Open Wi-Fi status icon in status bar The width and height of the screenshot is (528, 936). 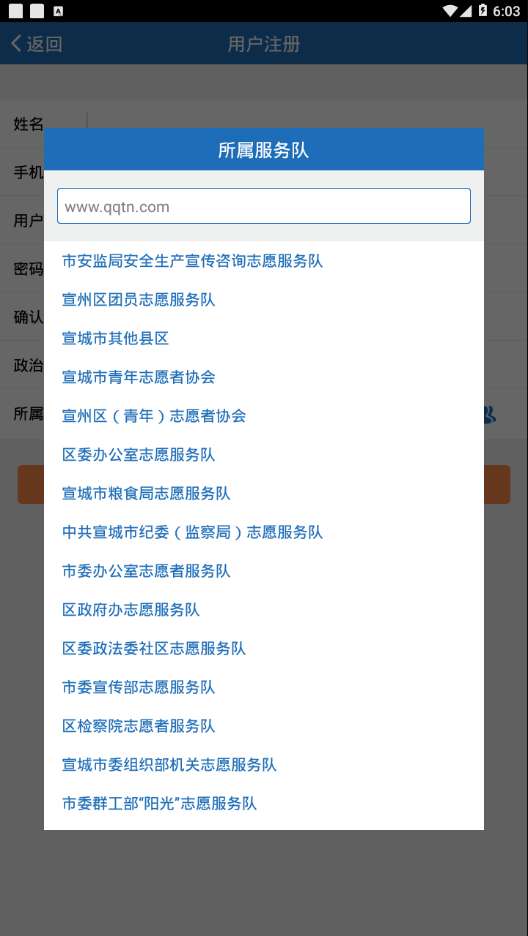450,11
